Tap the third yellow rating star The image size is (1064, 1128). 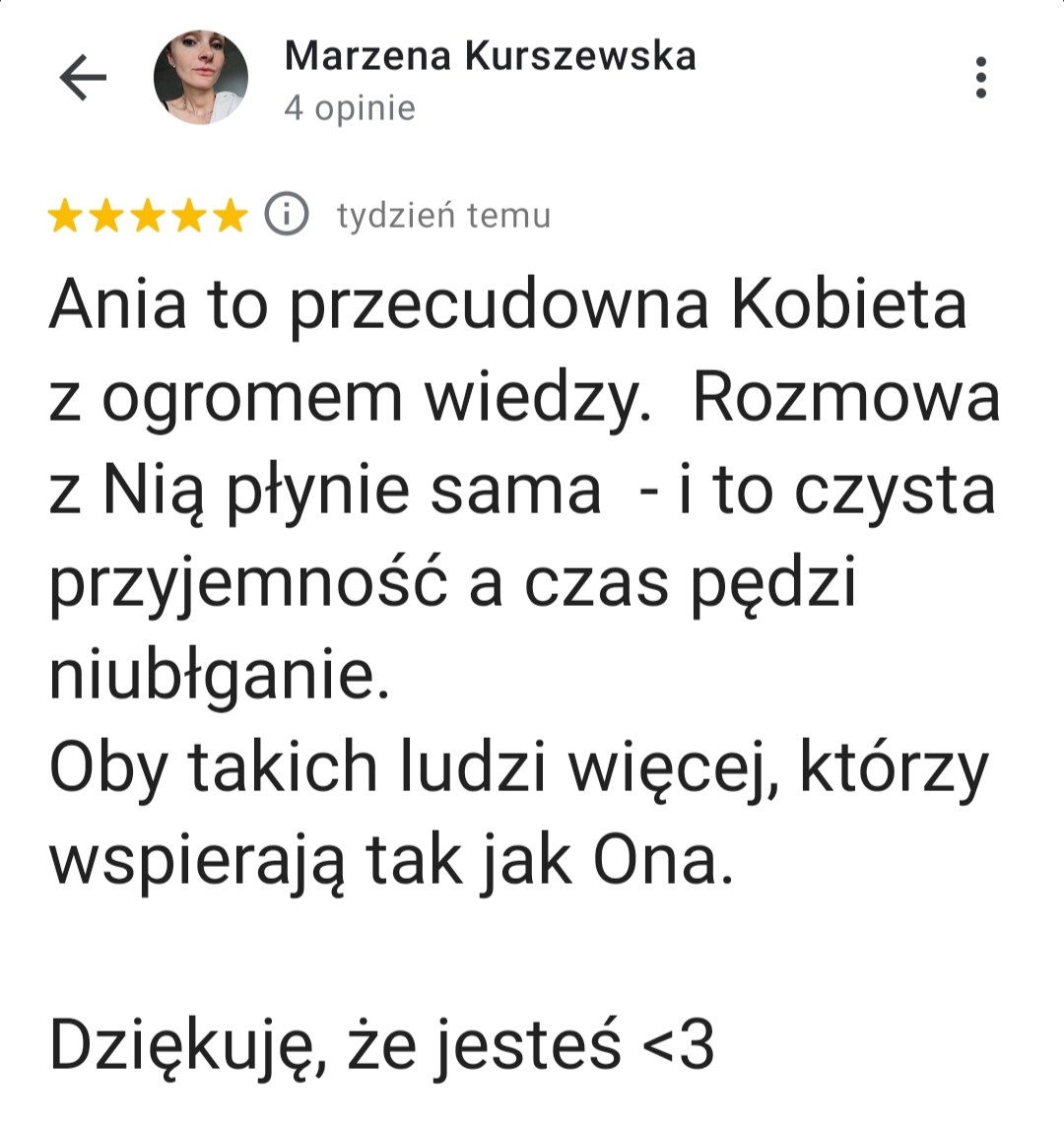pos(148,215)
